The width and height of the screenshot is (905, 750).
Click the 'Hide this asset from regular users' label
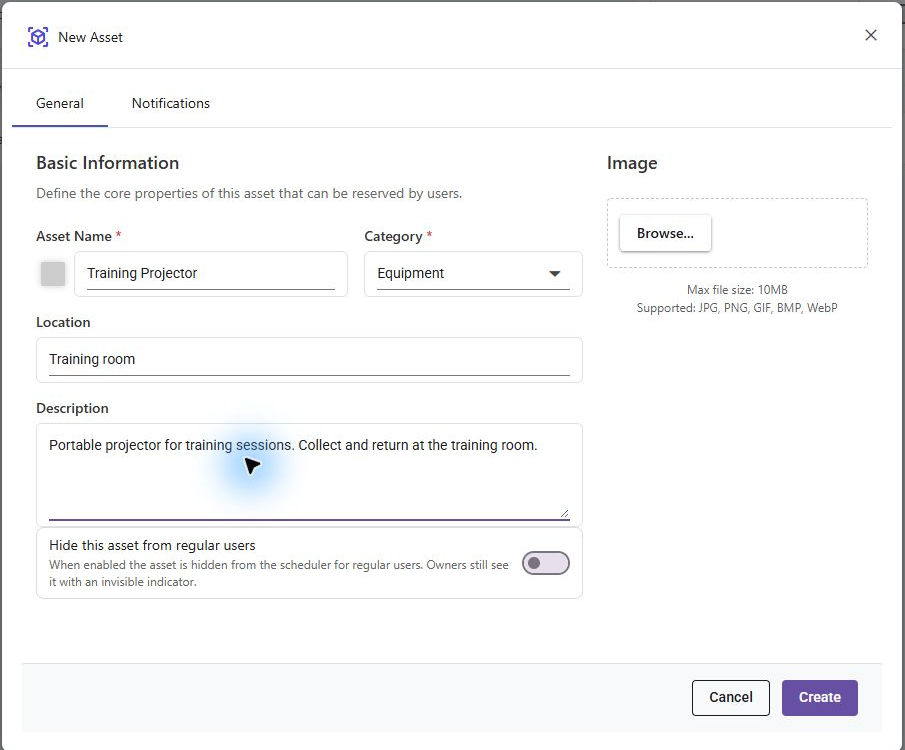(152, 546)
